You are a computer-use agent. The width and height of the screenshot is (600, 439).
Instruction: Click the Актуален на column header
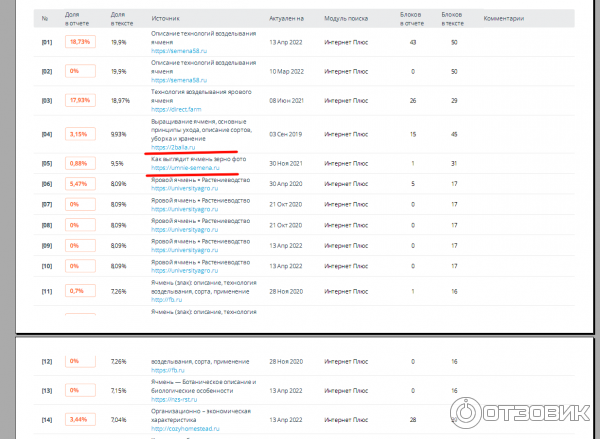tap(287, 18)
